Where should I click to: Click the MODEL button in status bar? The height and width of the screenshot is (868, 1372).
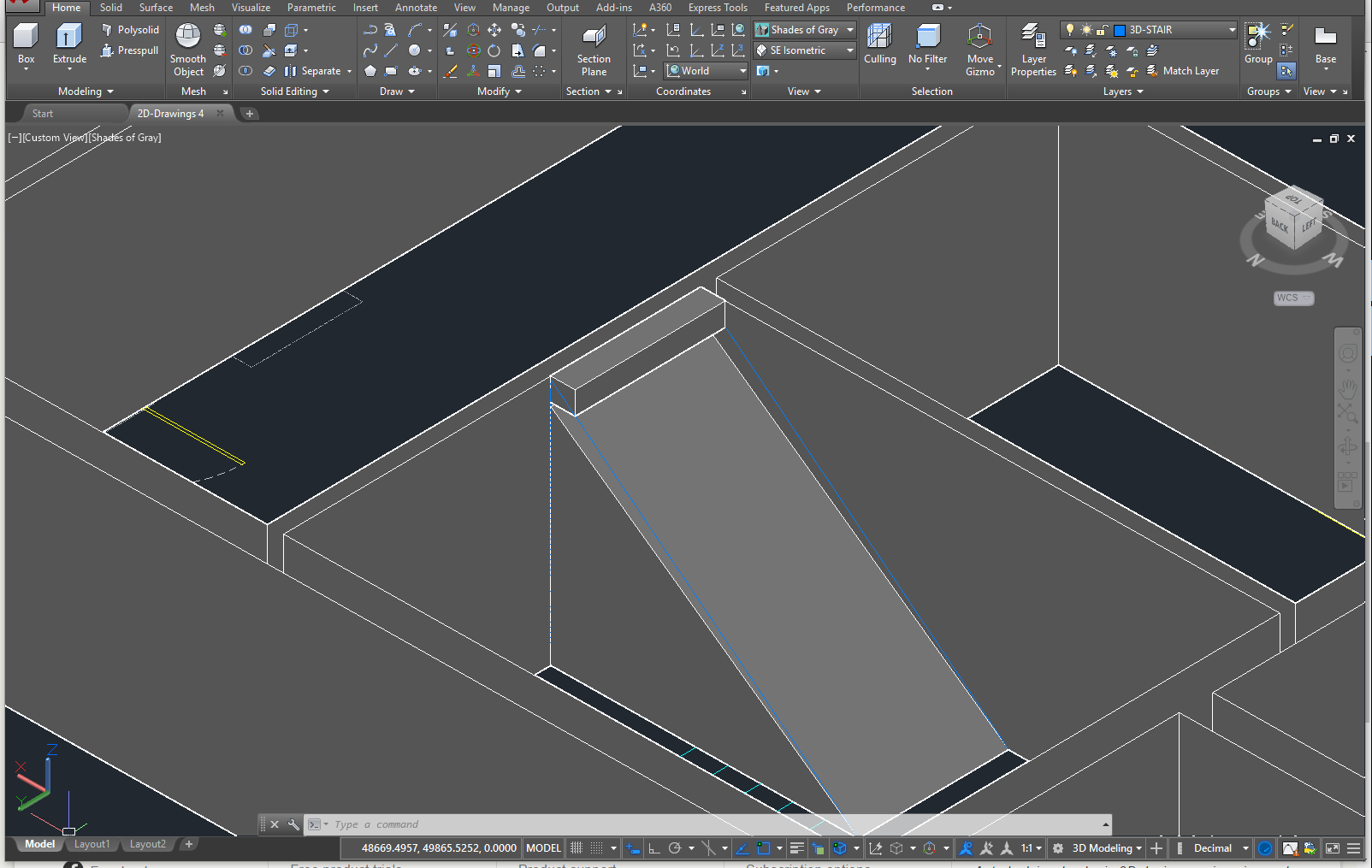[x=543, y=848]
